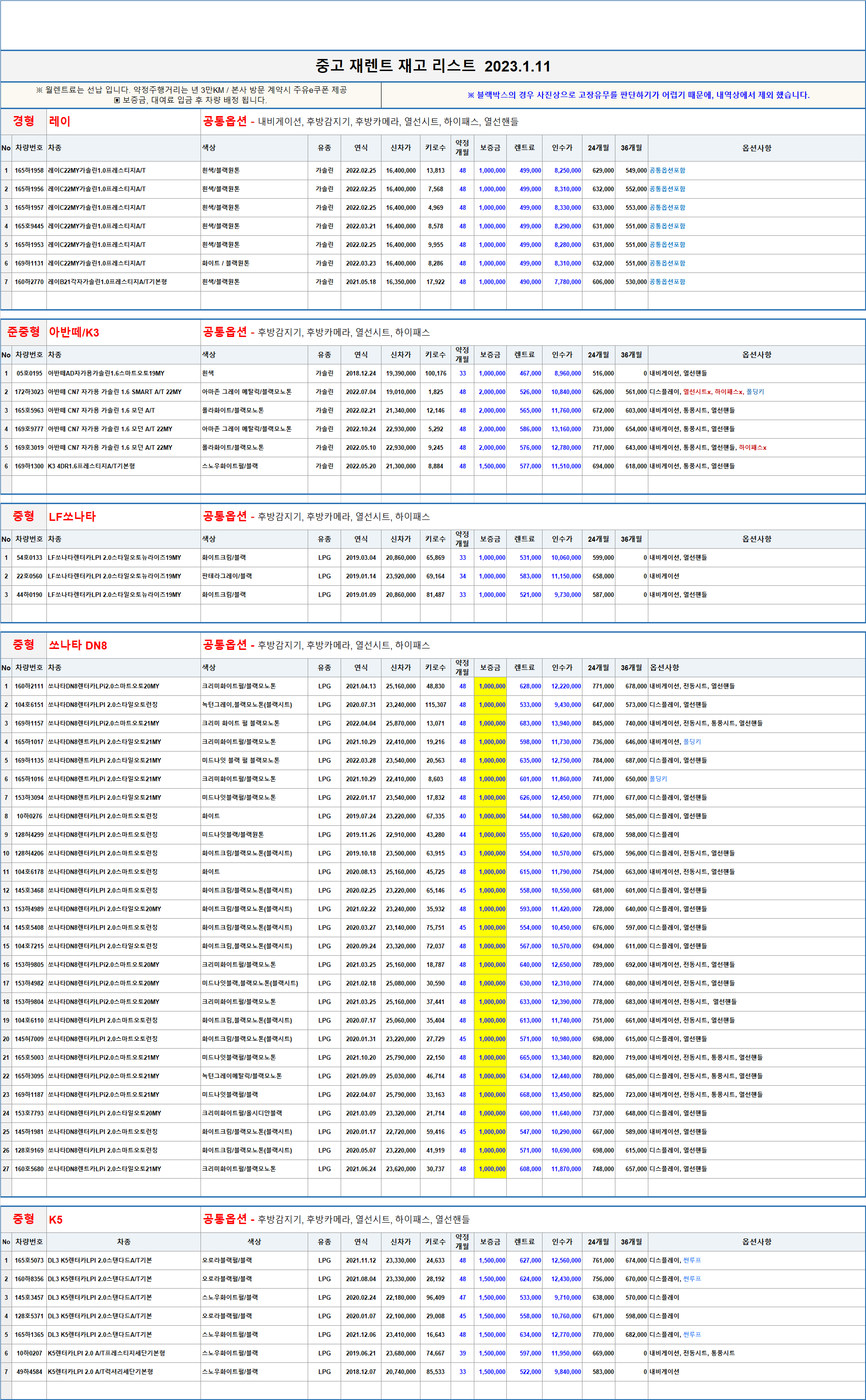866x1400 pixels.
Task: Select 신차가 cell 19,390,000
Action: coord(401,374)
